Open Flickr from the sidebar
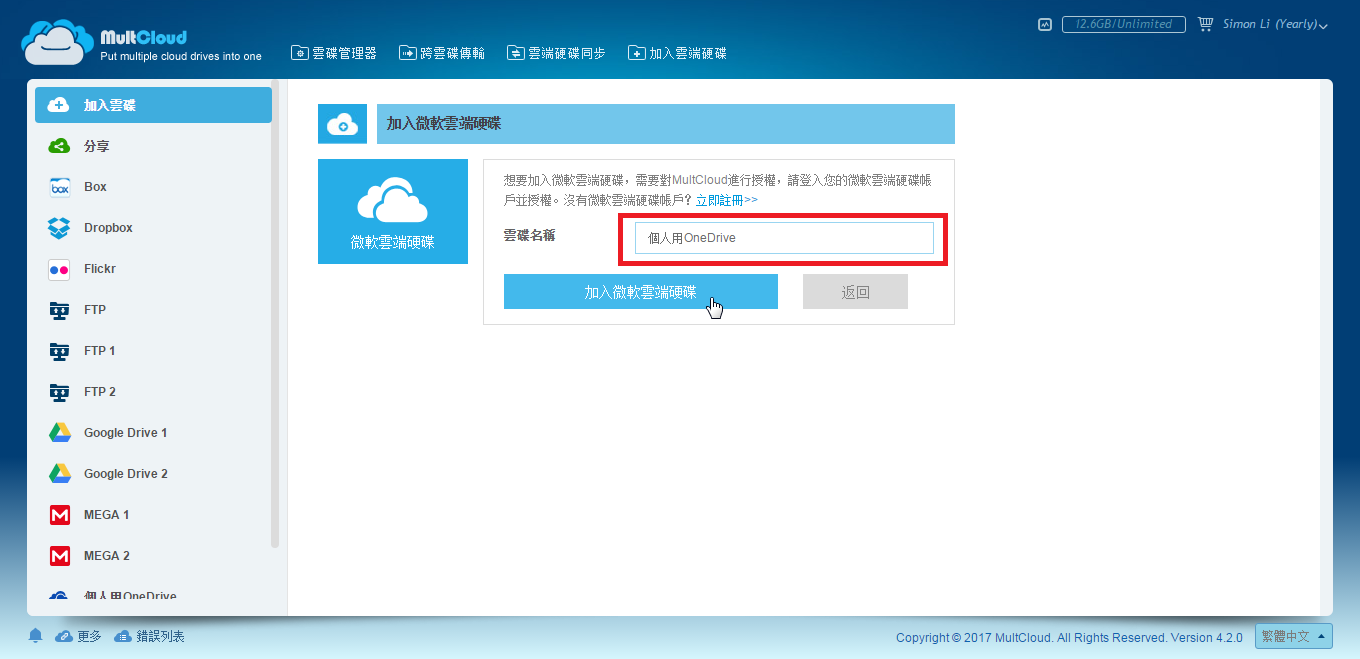 click(x=100, y=269)
